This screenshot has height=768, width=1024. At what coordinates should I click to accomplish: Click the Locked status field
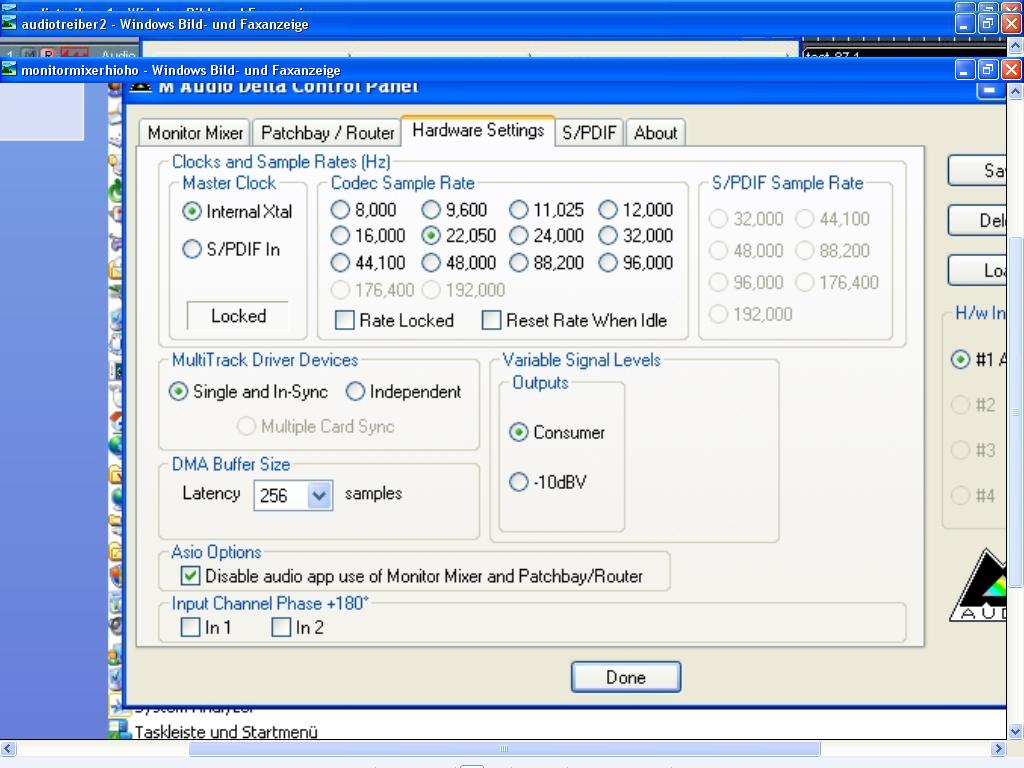tap(238, 316)
